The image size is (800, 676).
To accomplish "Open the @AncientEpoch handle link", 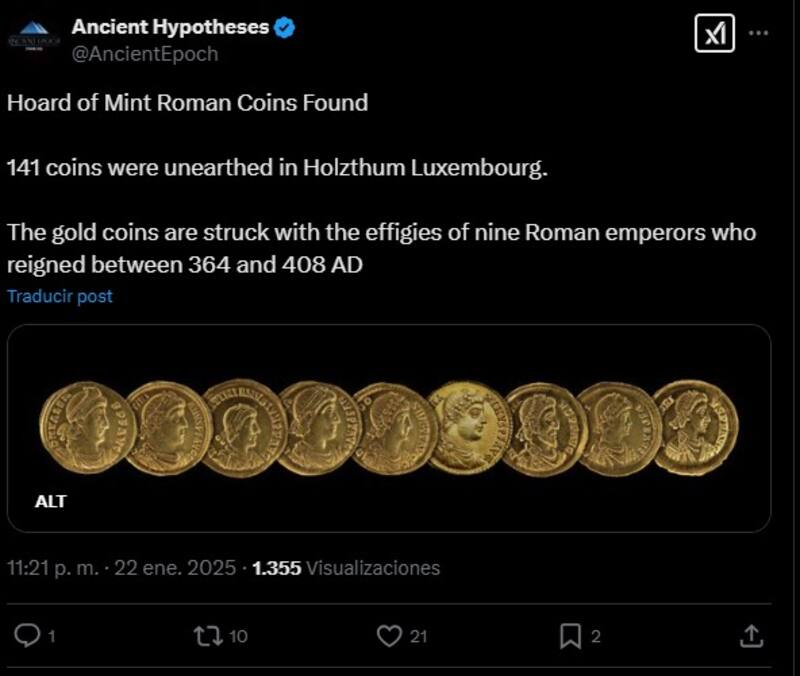I will click(144, 54).
